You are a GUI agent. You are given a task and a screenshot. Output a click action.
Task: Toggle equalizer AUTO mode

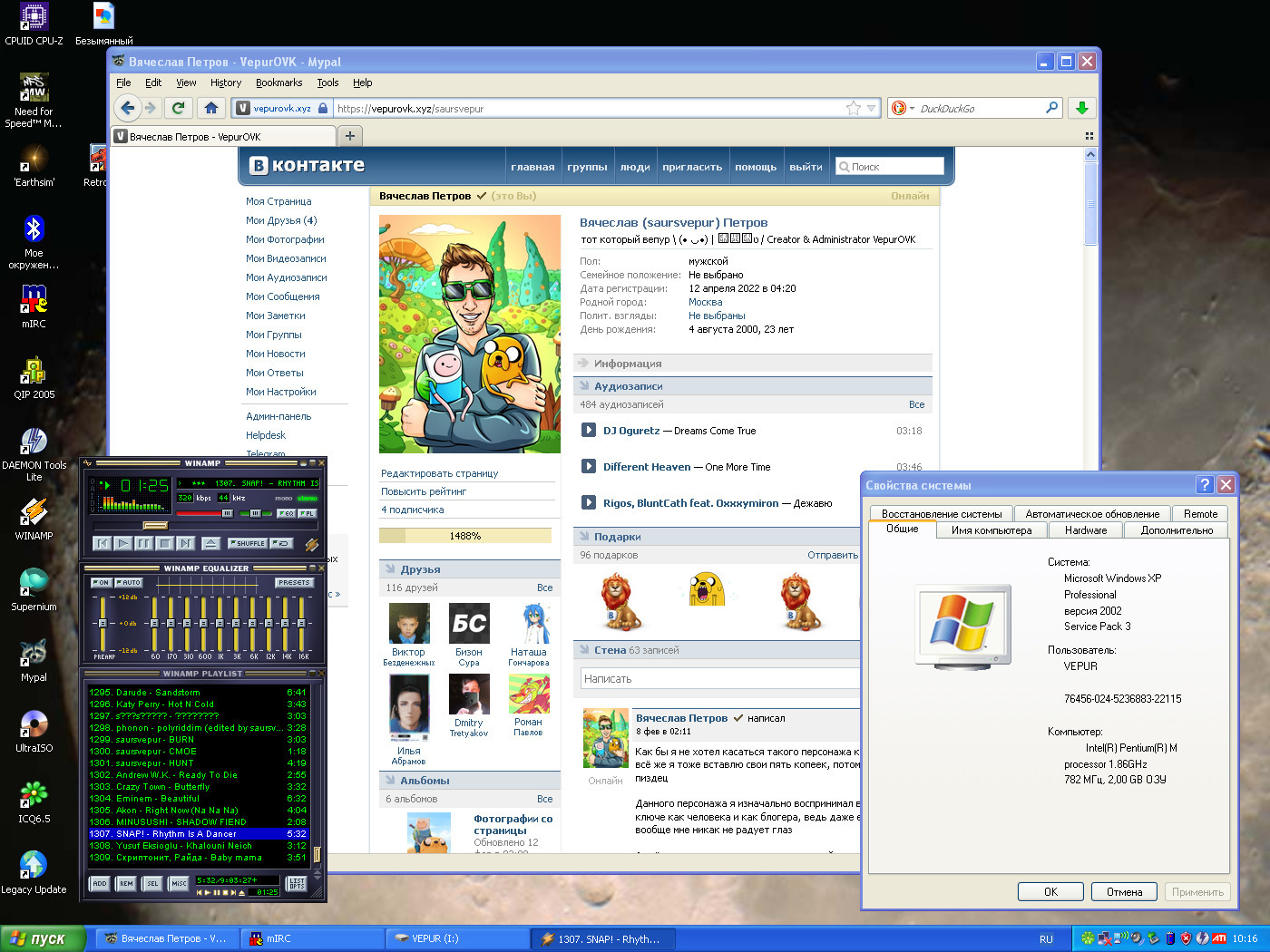coord(129,583)
